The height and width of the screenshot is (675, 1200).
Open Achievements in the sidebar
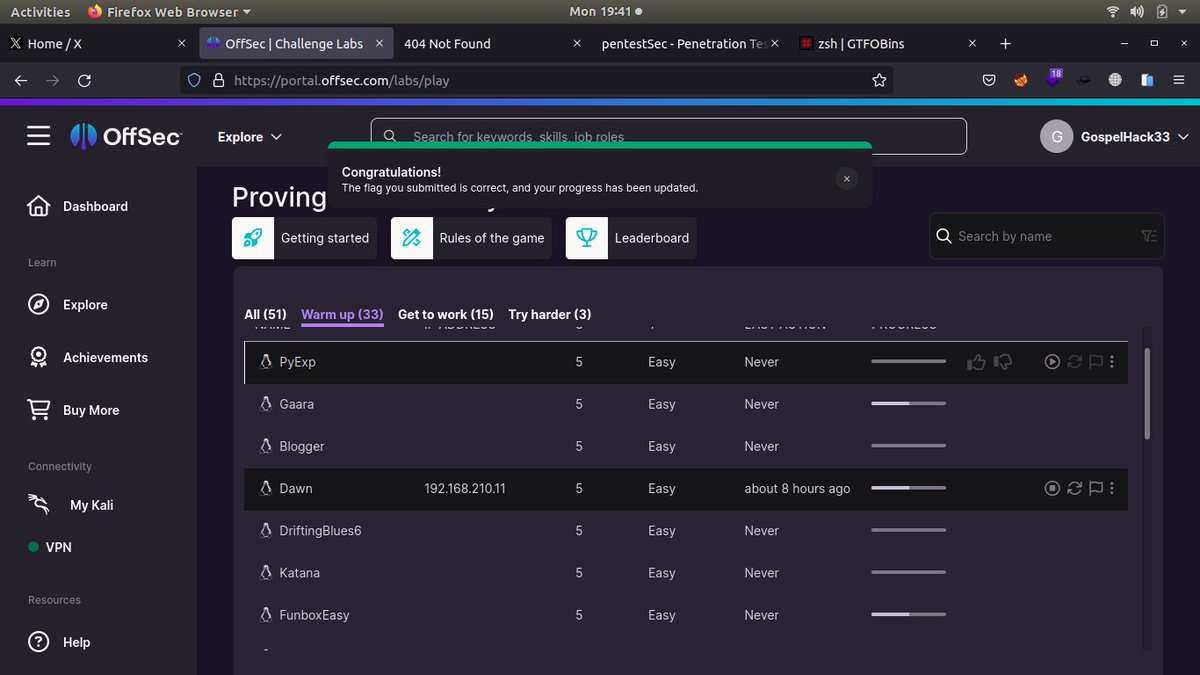[88, 357]
